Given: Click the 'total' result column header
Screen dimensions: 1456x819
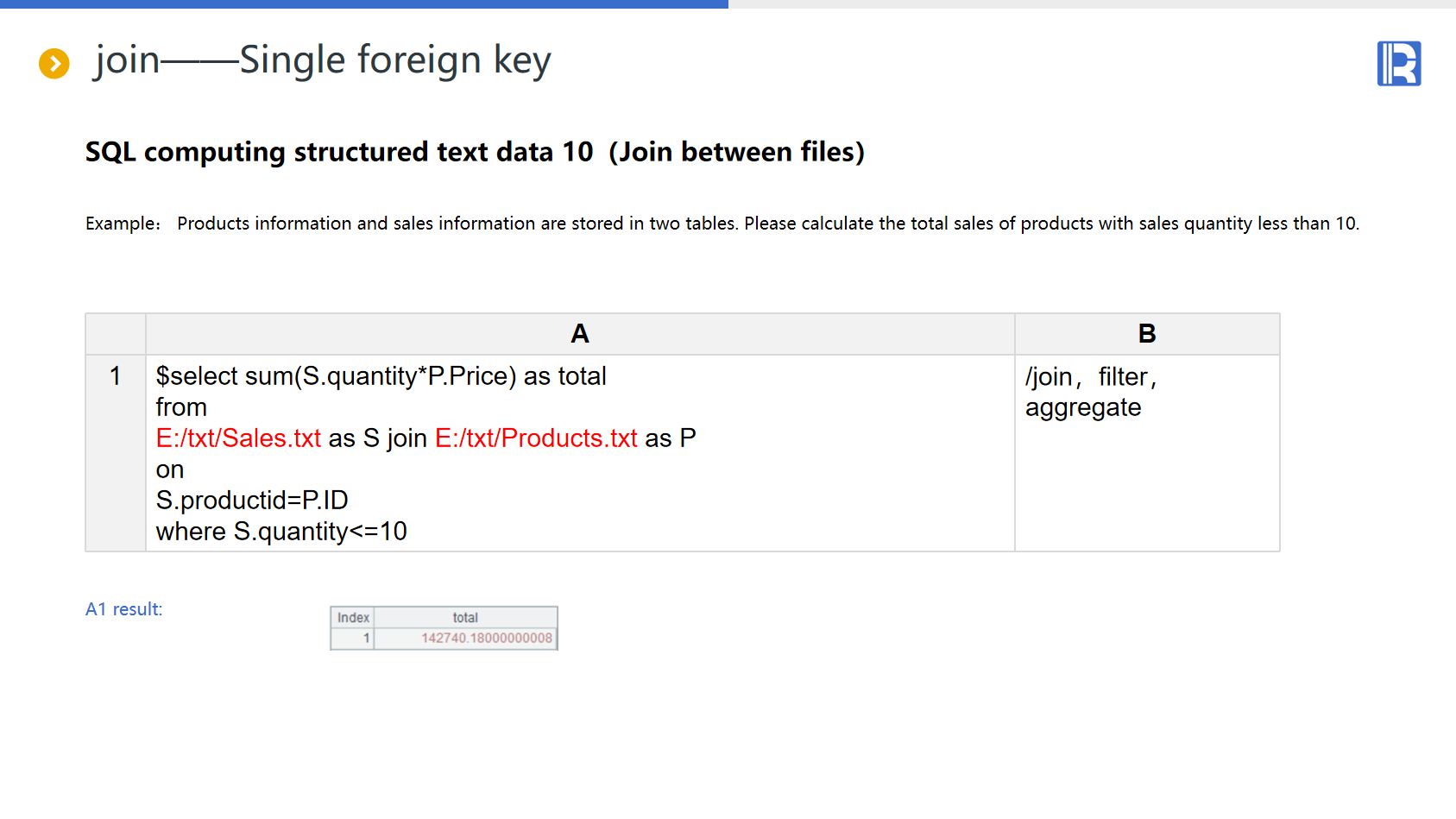Looking at the screenshot, I should tap(465, 618).
